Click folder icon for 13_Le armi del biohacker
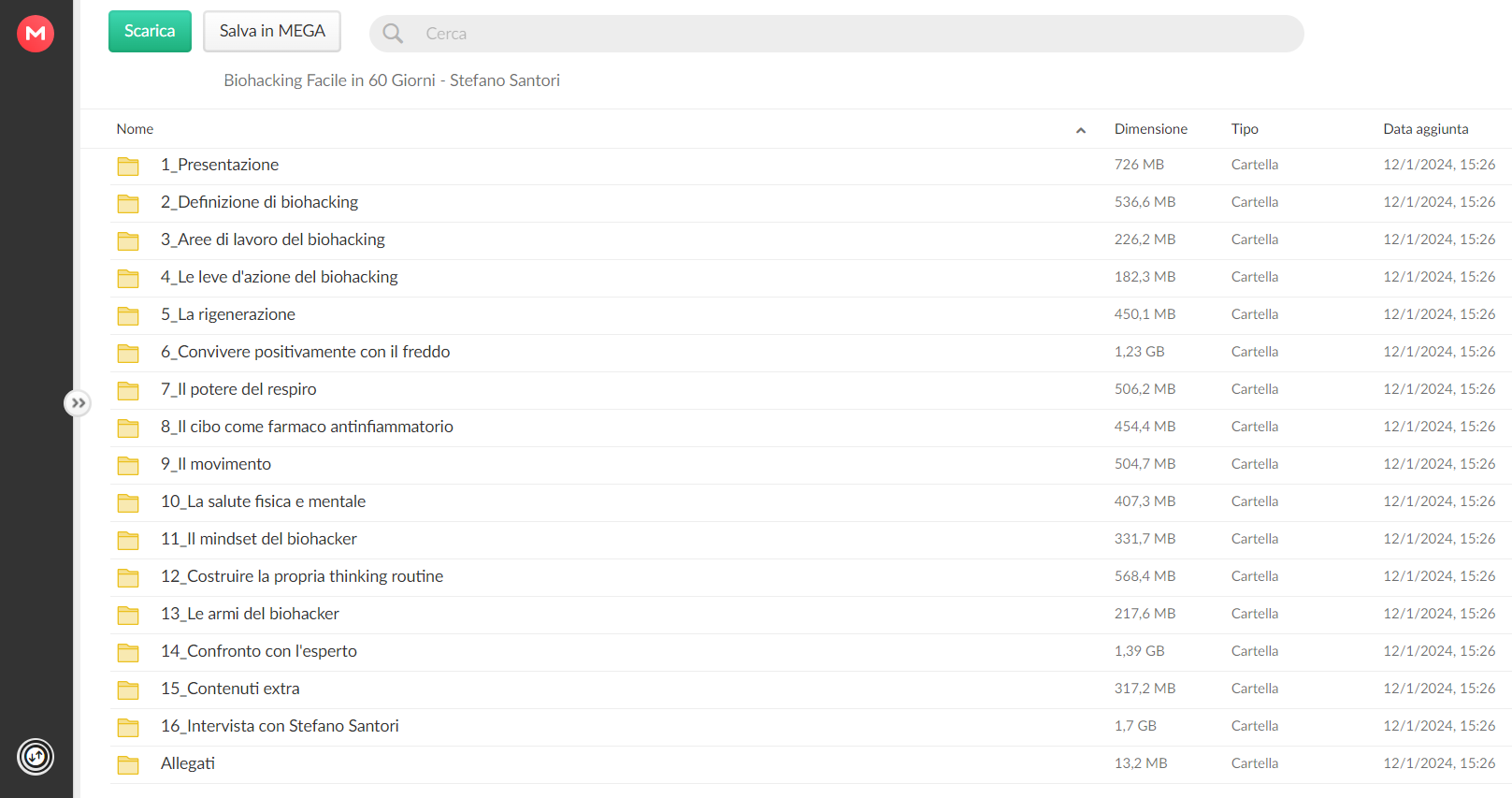This screenshot has height=798, width=1512. (x=128, y=616)
